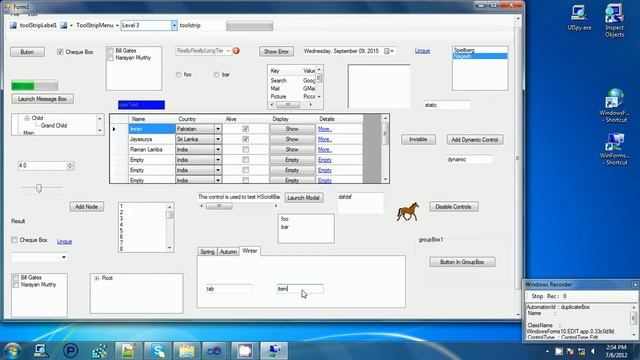Select the foo radio button
Screen dimensions: 640x360
178,75
